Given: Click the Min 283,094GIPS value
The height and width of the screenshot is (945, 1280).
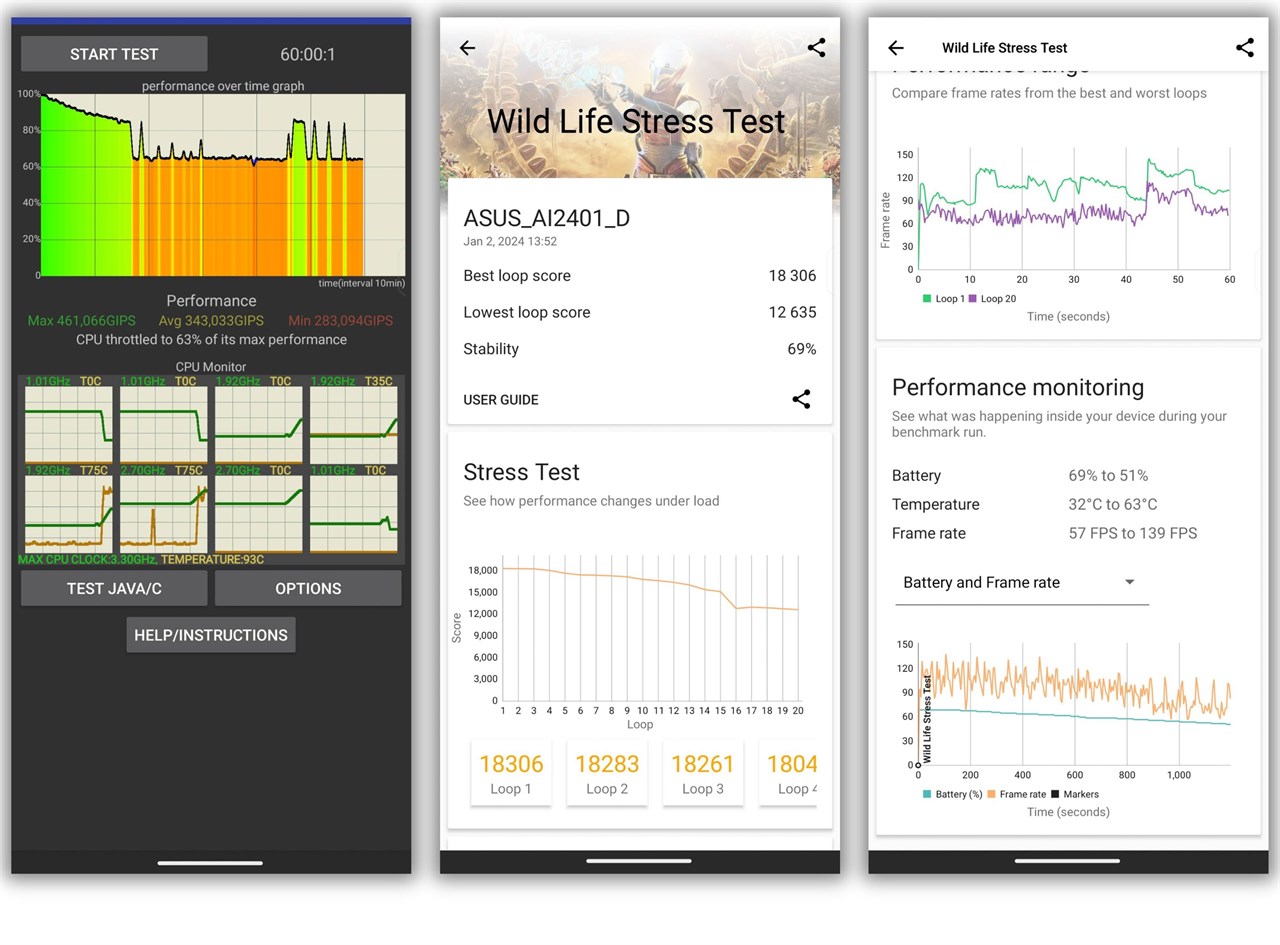Looking at the screenshot, I should tap(341, 321).
